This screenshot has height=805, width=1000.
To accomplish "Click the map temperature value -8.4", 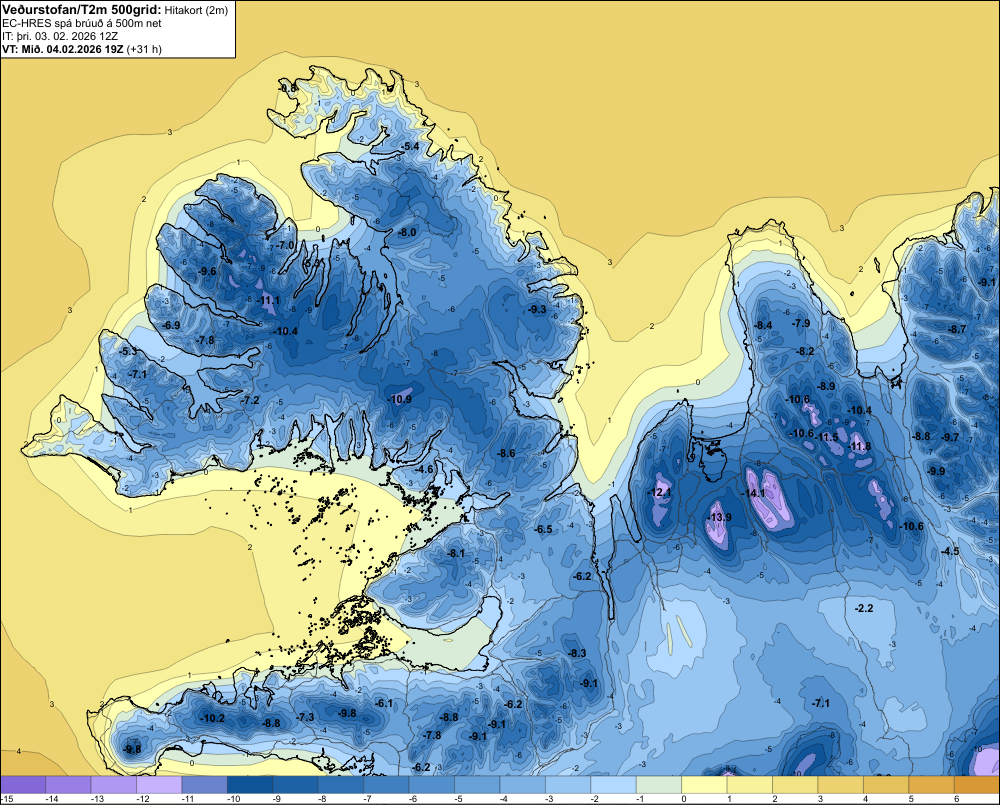I will 763,325.
